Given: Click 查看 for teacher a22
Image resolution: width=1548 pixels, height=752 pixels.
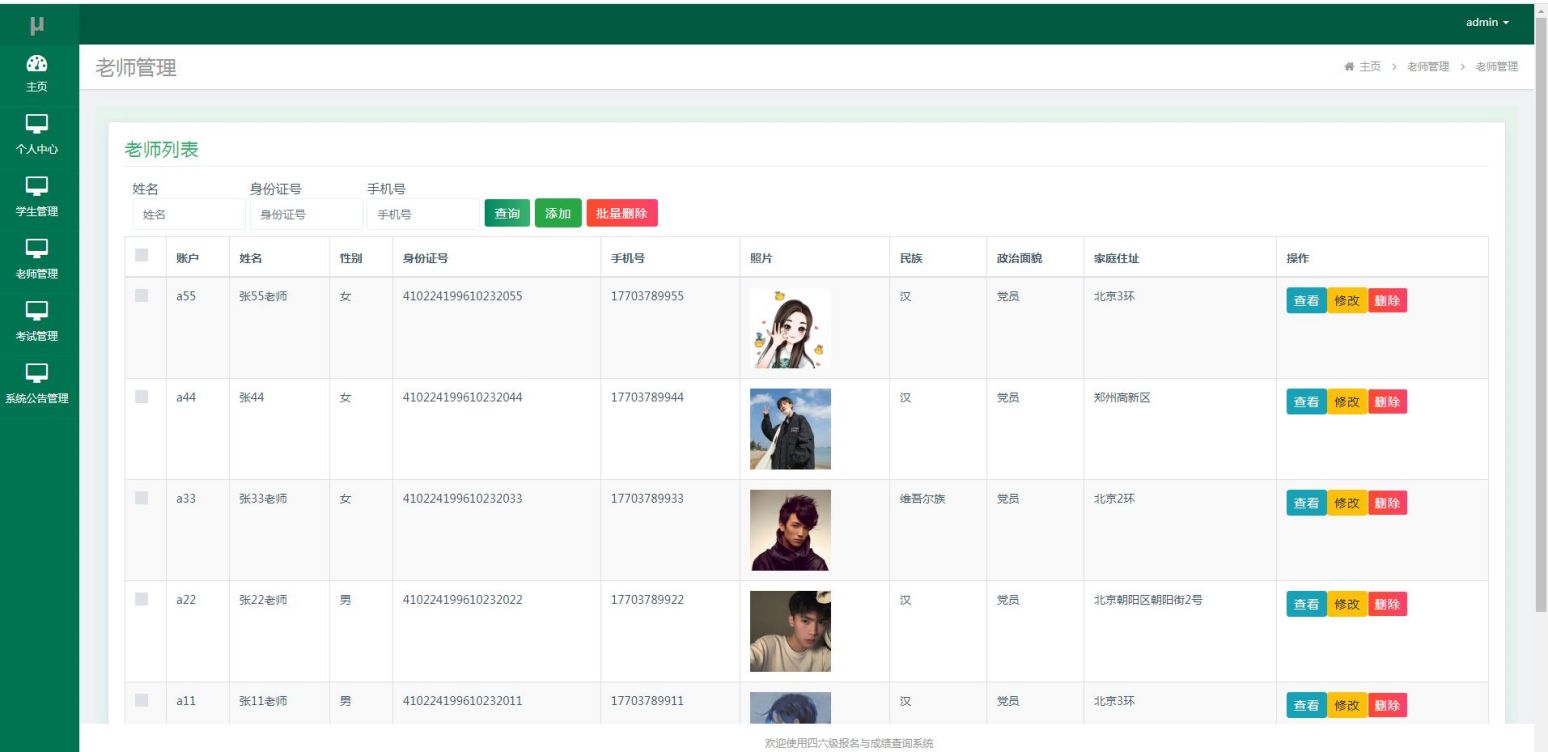Looking at the screenshot, I should pos(1306,604).
